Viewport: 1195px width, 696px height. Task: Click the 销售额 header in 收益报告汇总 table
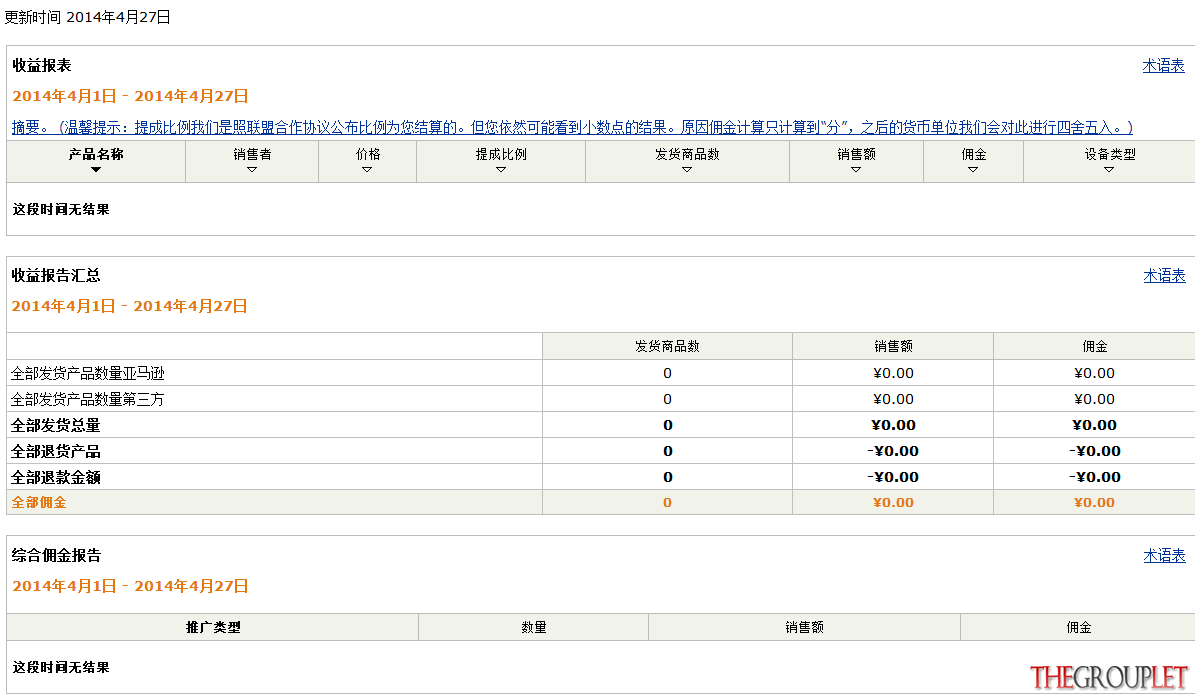(893, 347)
